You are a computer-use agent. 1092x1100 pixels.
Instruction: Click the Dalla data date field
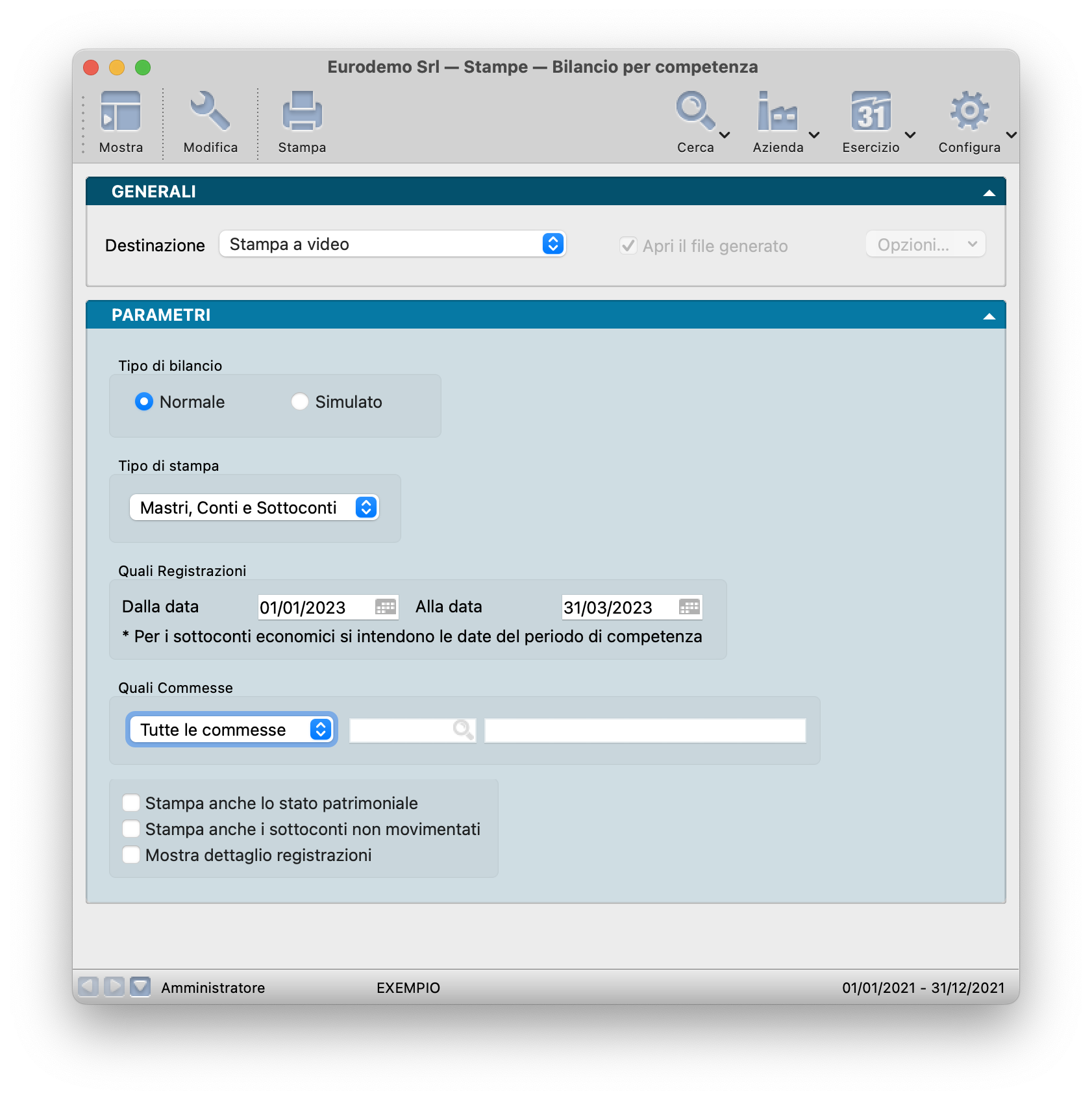point(315,607)
